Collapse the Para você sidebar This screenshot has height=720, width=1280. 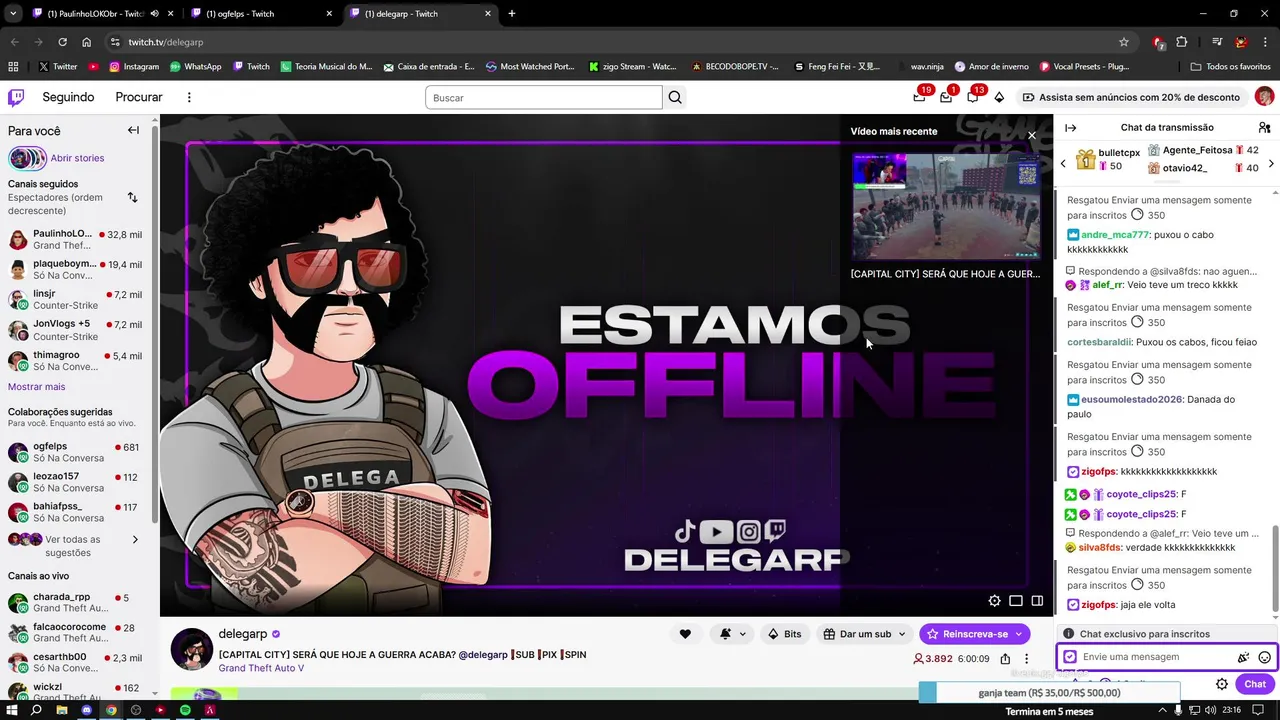tap(133, 130)
